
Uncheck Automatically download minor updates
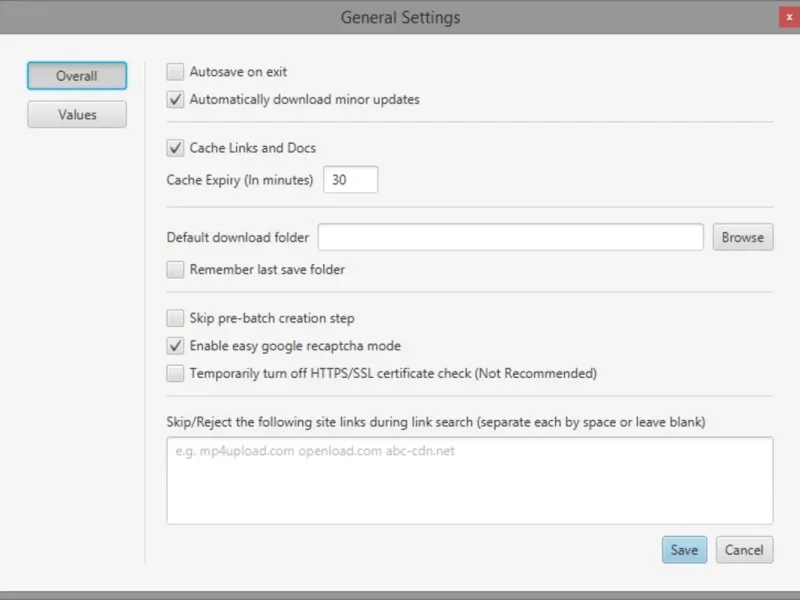pyautogui.click(x=175, y=99)
